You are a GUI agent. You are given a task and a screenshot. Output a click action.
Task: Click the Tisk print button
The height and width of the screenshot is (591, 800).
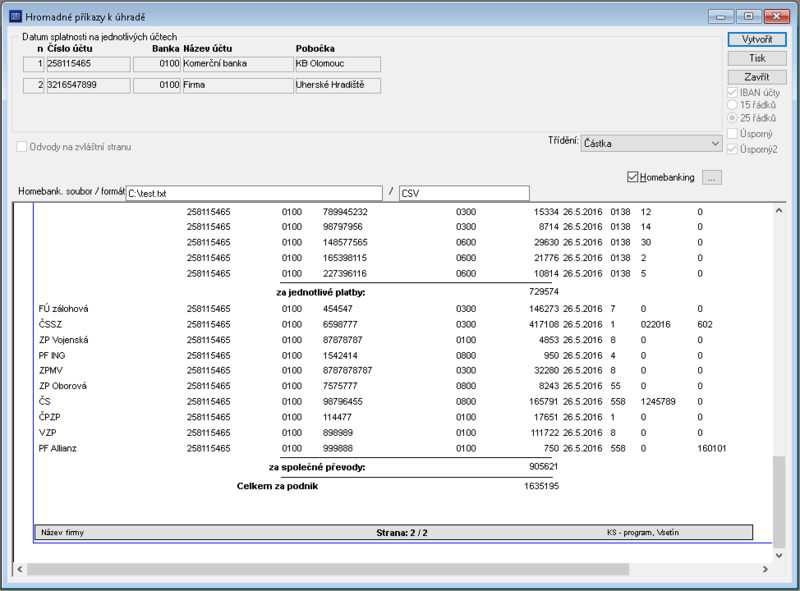pos(757,58)
